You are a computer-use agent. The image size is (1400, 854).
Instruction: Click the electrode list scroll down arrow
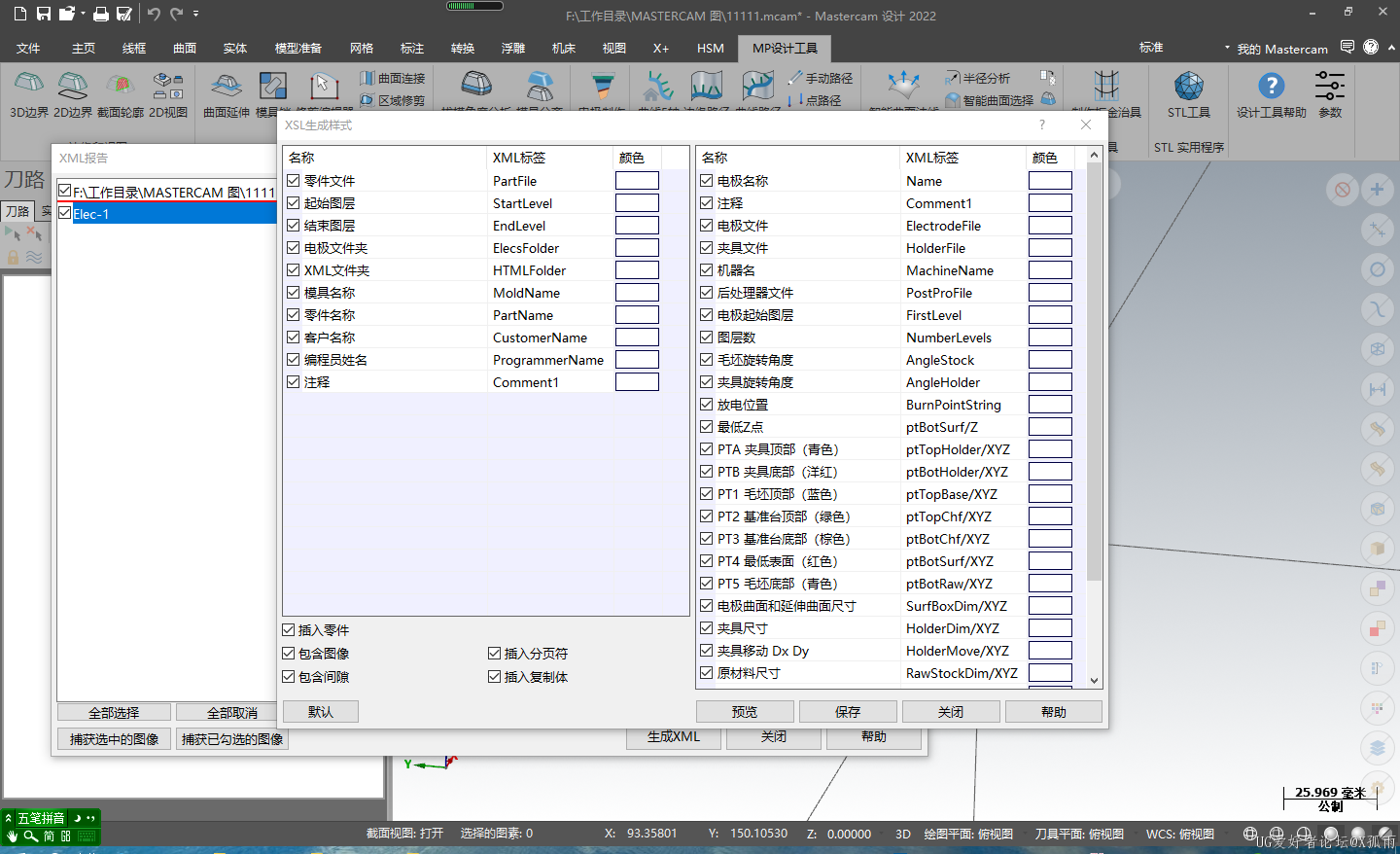1095,681
